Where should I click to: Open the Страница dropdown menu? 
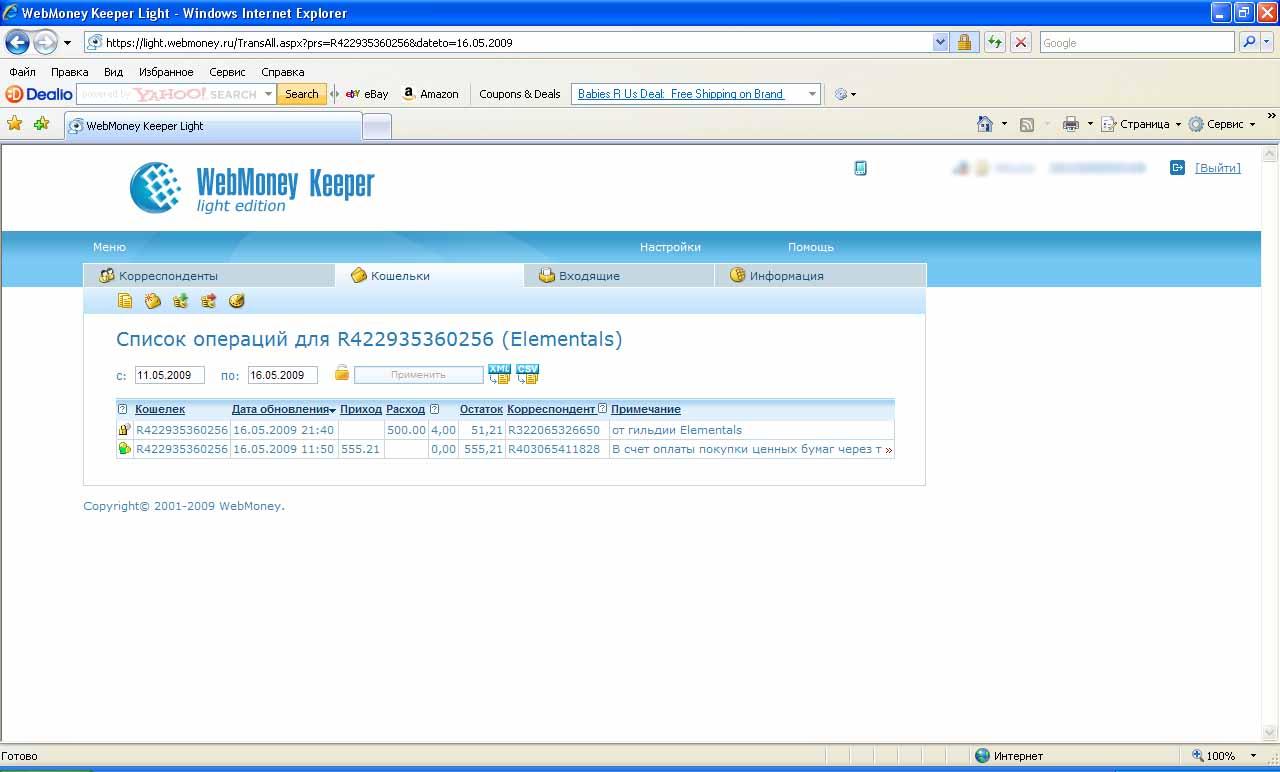tap(1142, 124)
